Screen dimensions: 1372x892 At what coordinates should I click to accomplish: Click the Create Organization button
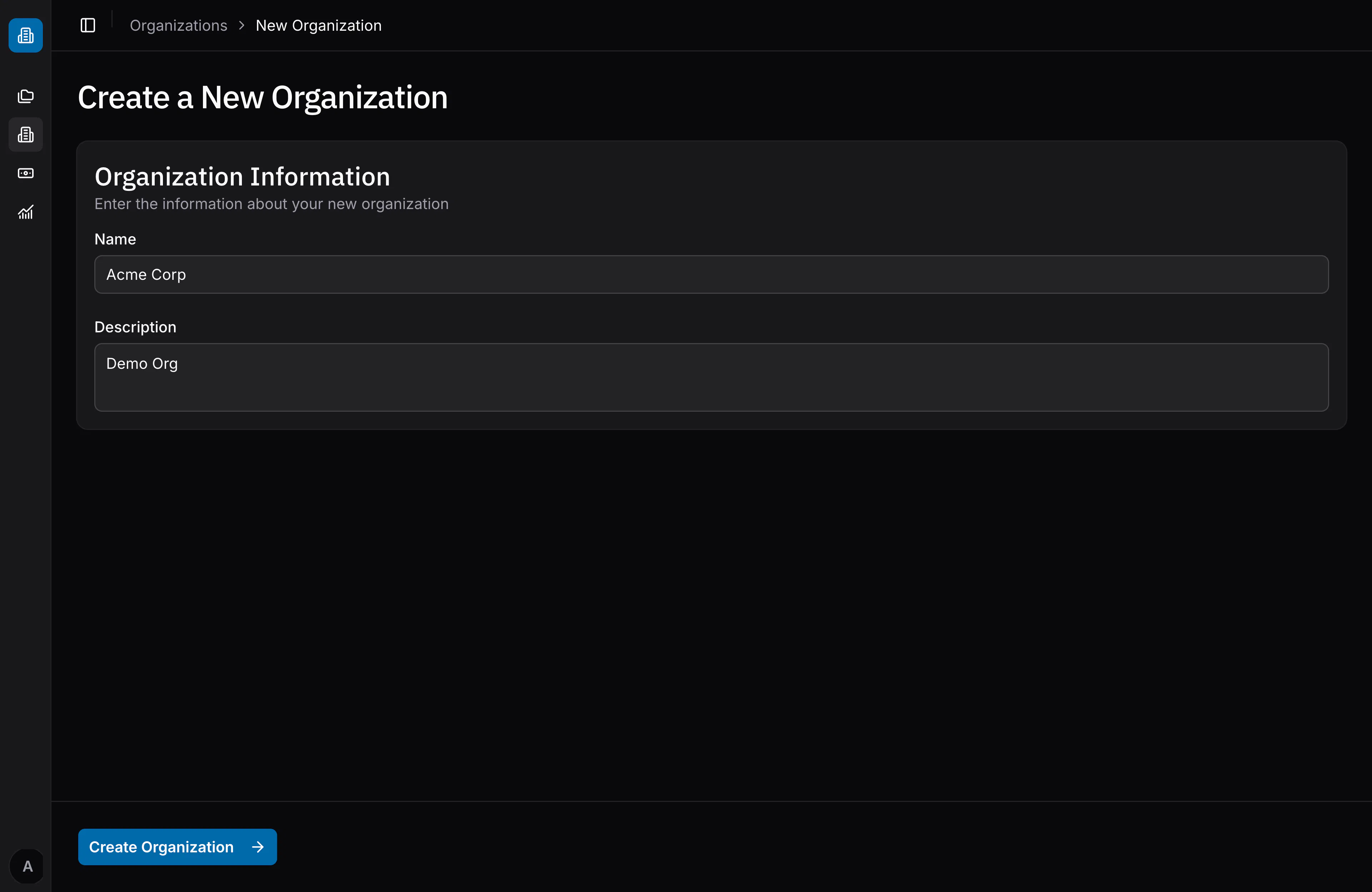tap(178, 847)
